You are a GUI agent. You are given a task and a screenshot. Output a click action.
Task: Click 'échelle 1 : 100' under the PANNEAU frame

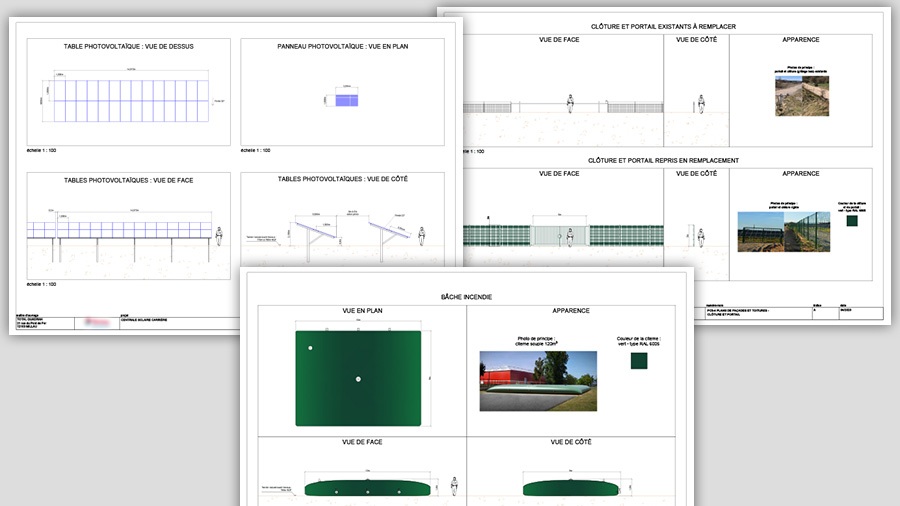click(x=255, y=150)
